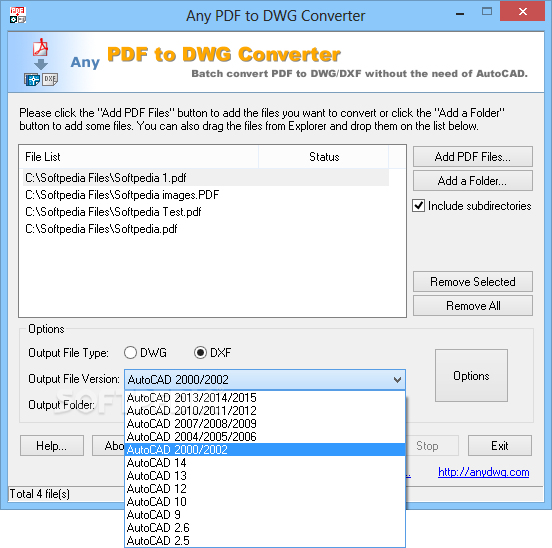Pick AutoCAD 2.6 version option
This screenshot has height=548, width=552.
pos(265,528)
